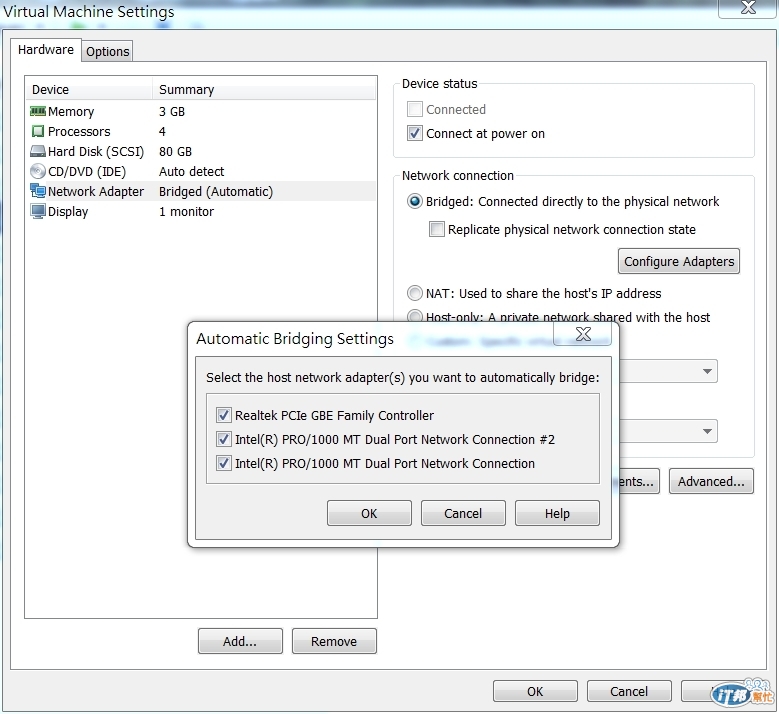Click the Configure Adapters button

click(x=679, y=261)
